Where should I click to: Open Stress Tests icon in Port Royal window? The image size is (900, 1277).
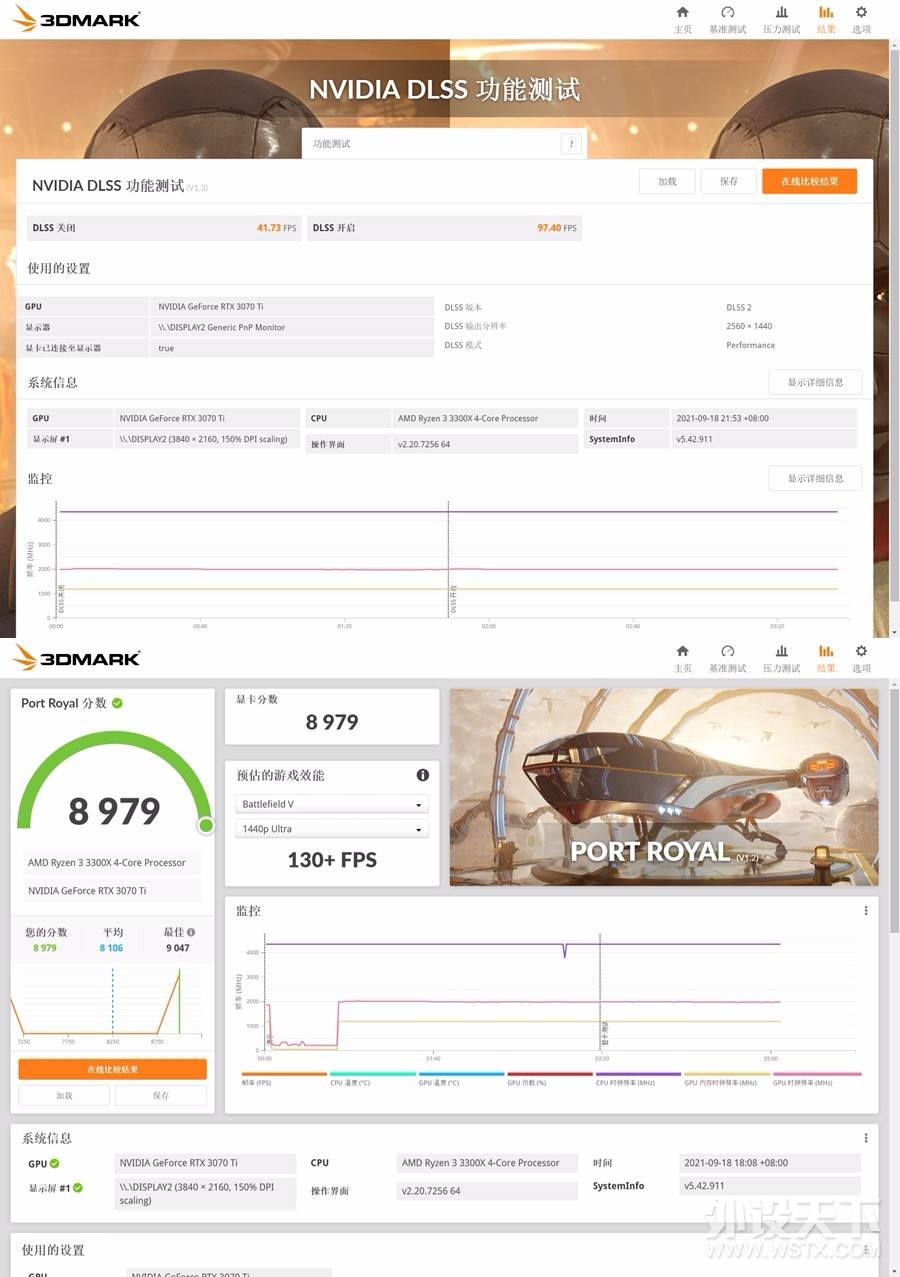point(782,651)
